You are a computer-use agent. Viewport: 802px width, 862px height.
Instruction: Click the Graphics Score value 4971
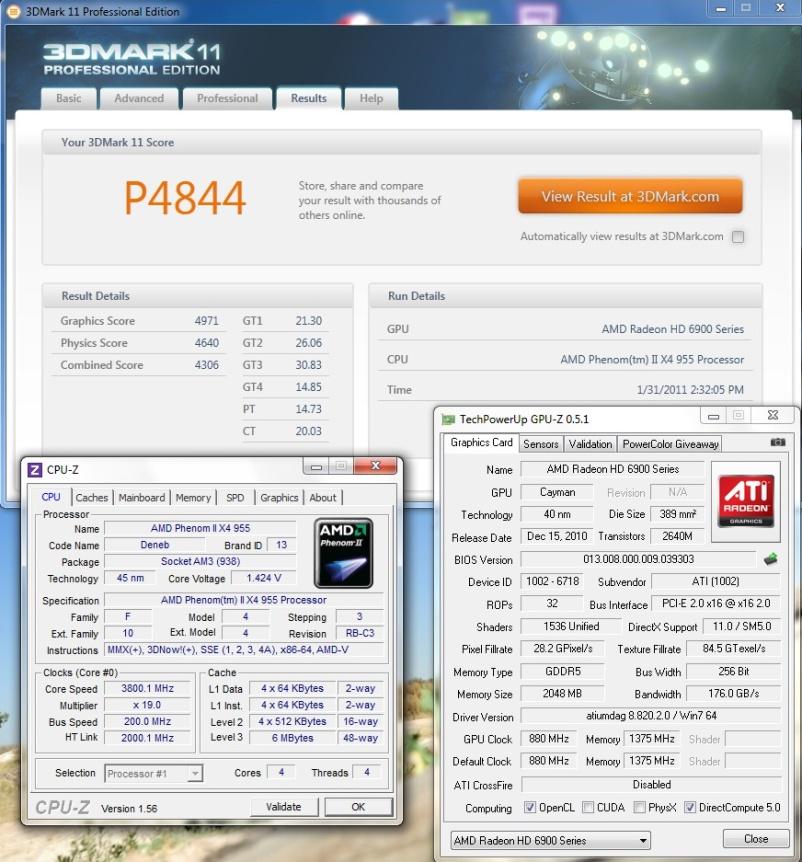(x=207, y=321)
